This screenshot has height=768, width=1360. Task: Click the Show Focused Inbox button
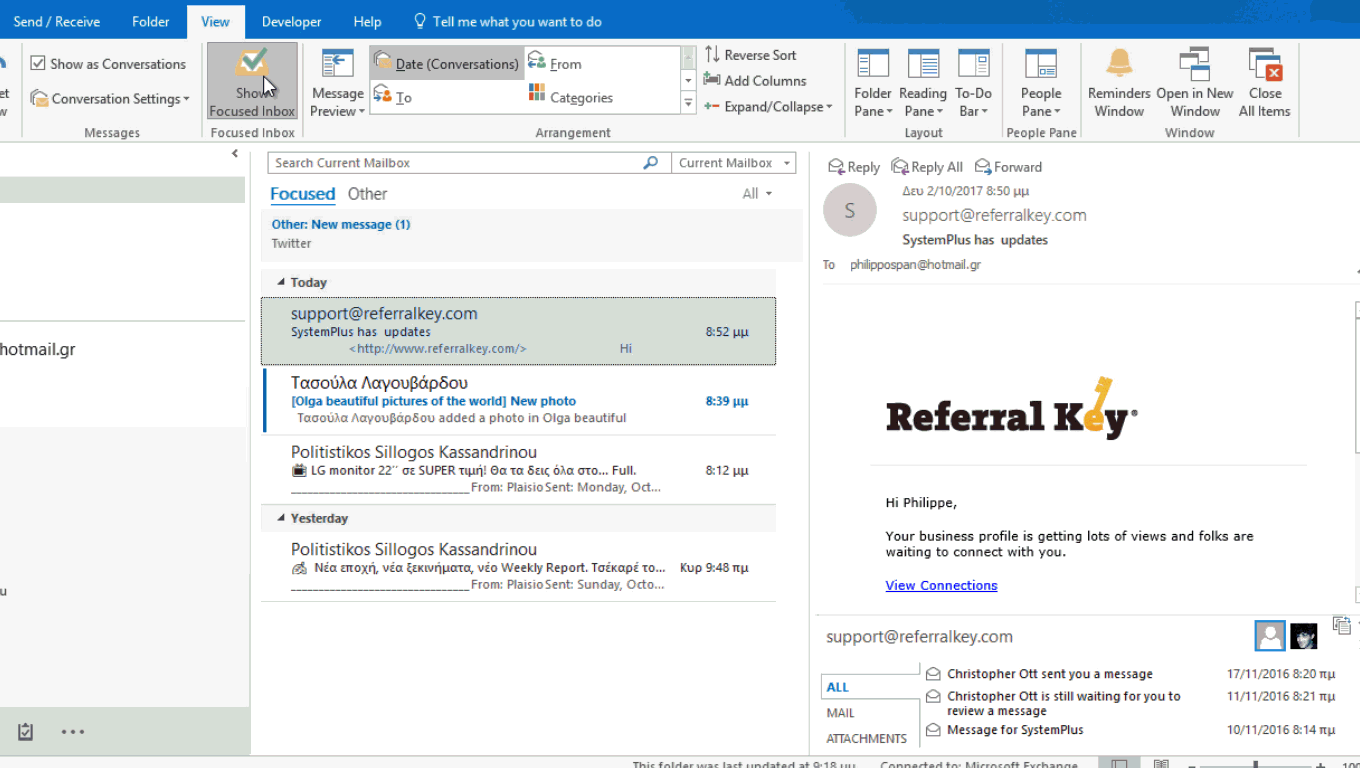coord(252,82)
